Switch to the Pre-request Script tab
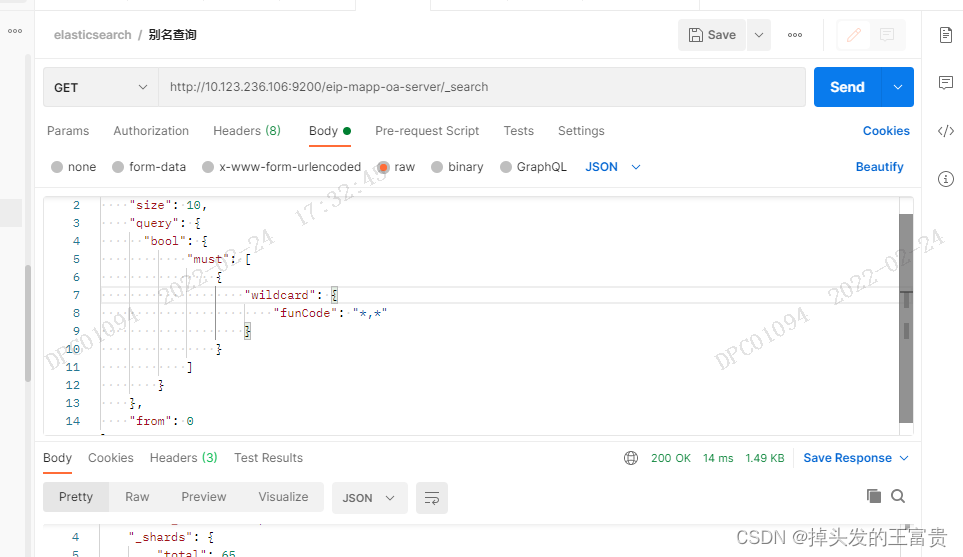Screen dimensions: 963x557 (427, 131)
